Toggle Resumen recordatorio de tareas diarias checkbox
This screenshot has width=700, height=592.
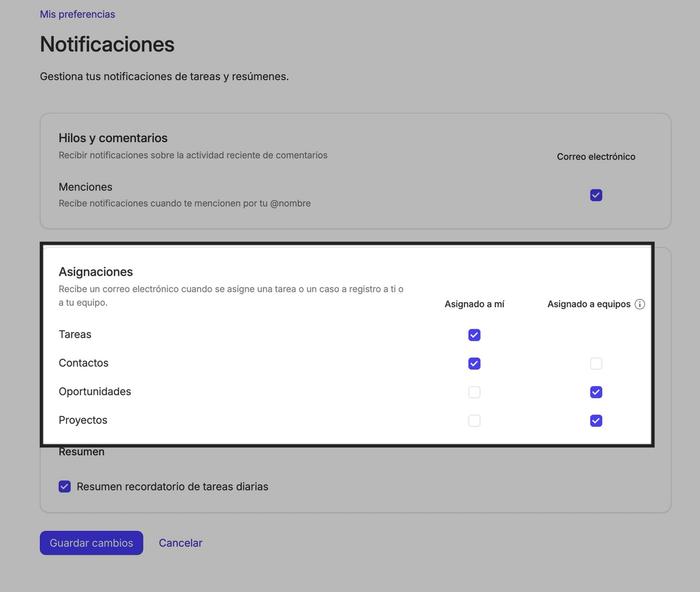(65, 486)
